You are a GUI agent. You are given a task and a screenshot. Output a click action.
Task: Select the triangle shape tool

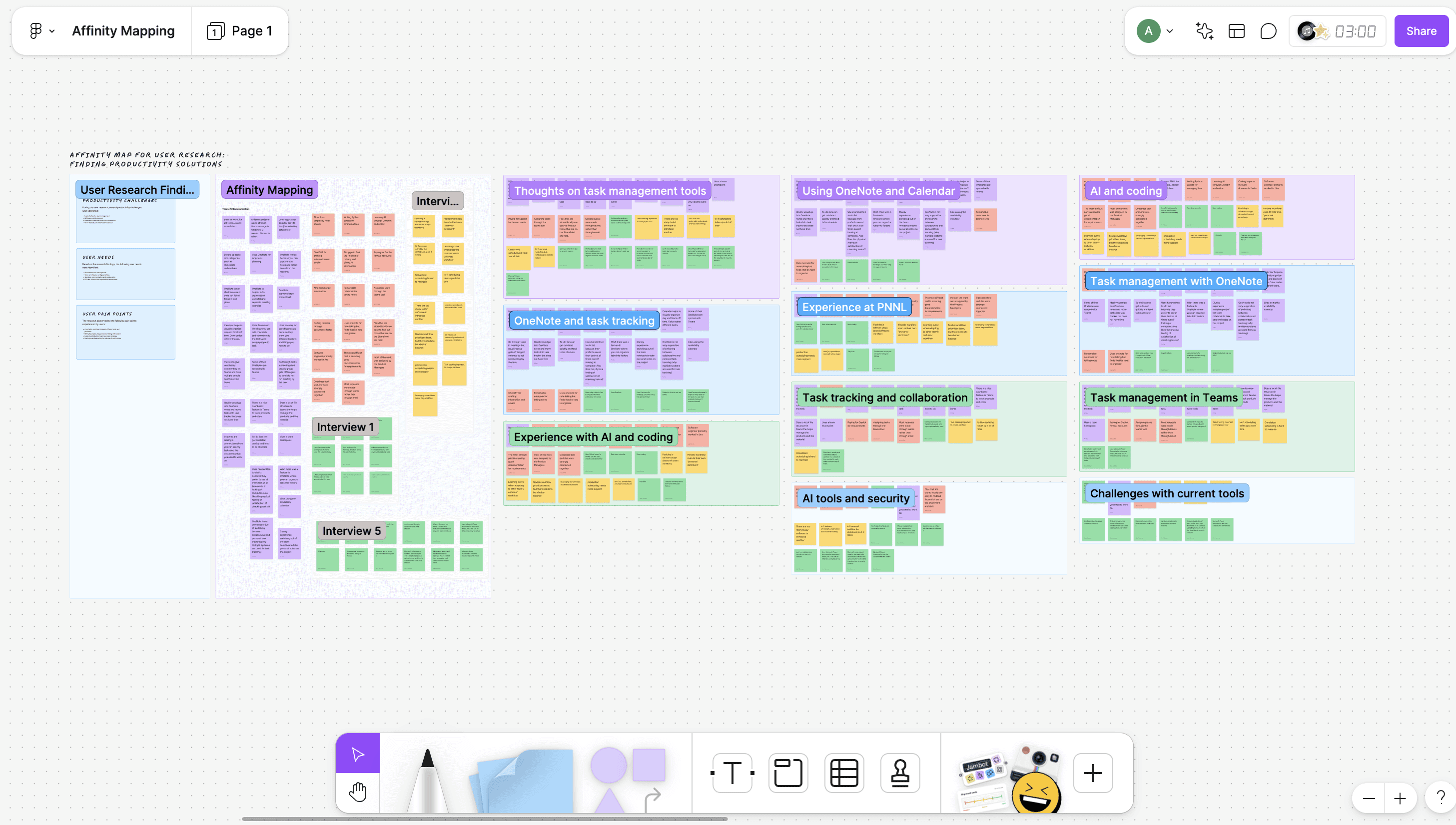609,800
